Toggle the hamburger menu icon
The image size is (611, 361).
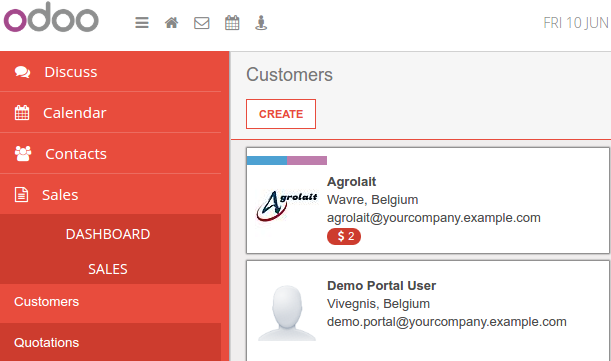pos(142,23)
